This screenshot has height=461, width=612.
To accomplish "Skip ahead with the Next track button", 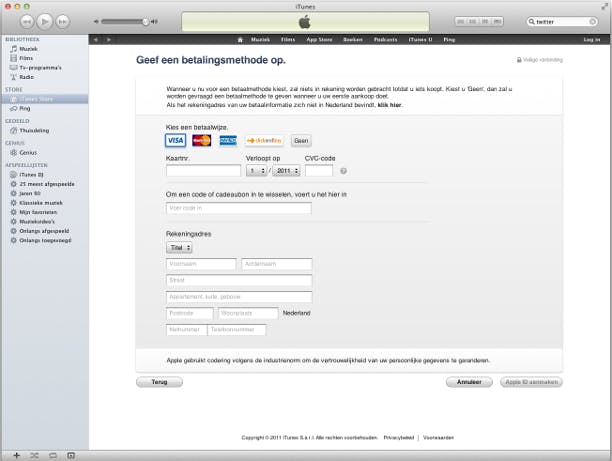I will click(x=62, y=21).
